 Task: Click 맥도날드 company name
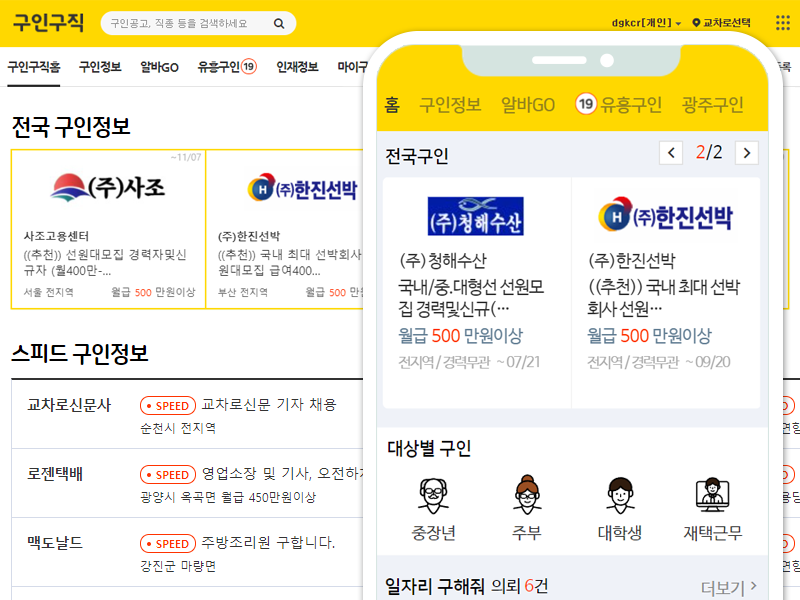[55, 543]
